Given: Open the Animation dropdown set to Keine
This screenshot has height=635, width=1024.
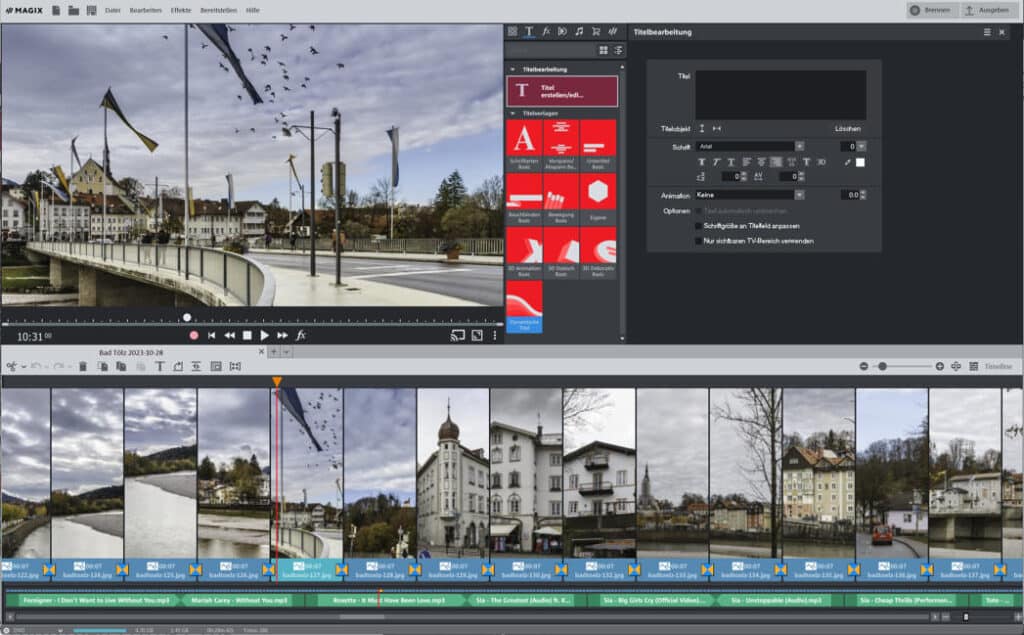Looking at the screenshot, I should pyautogui.click(x=750, y=195).
